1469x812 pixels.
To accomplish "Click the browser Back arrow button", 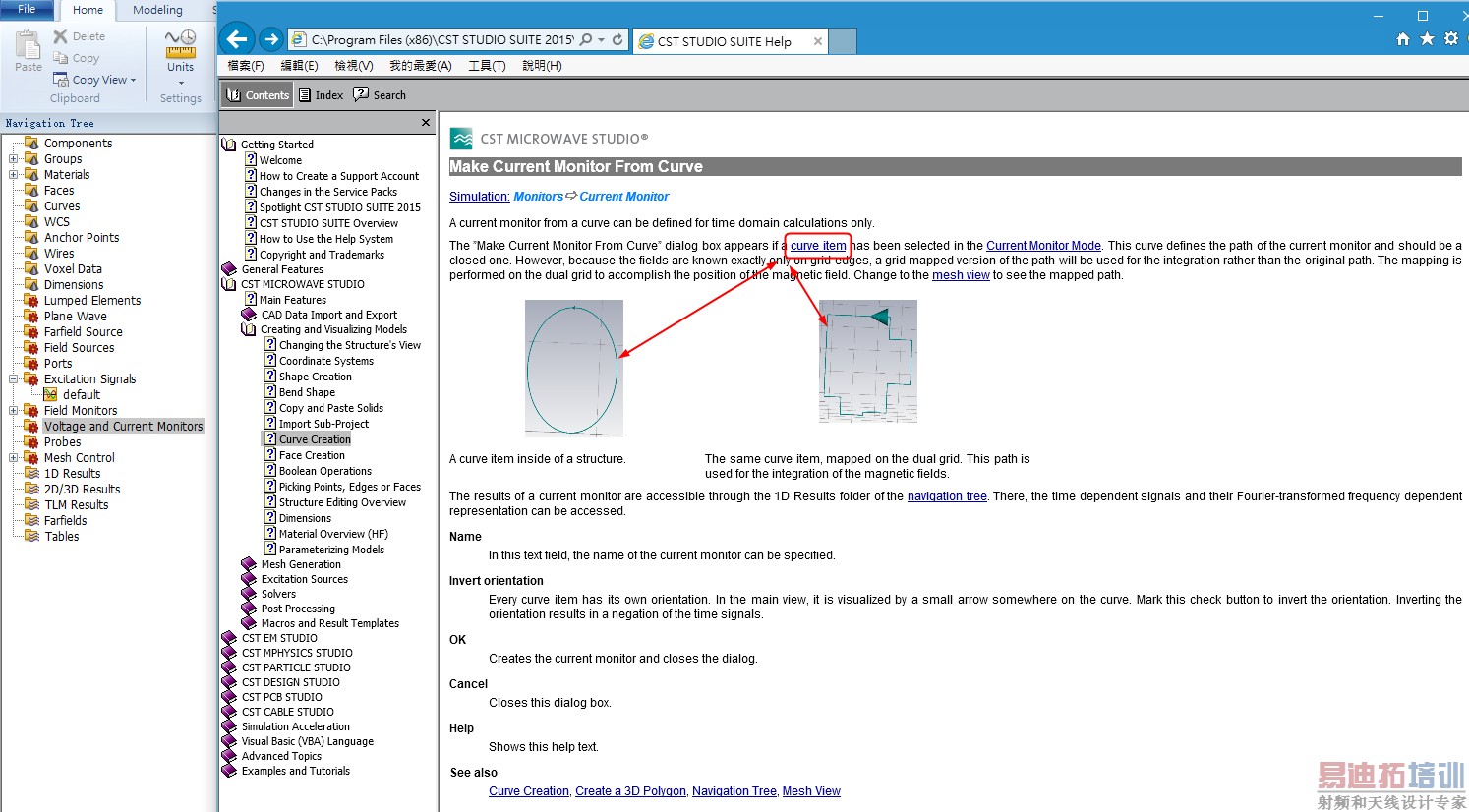I will (237, 40).
